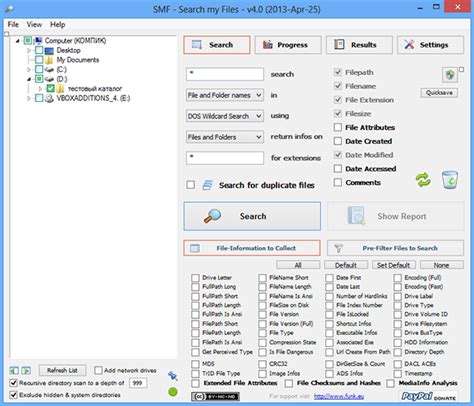Screen dimensions: 474x406
Task: Toggle Add network drives checkbox
Action: pyautogui.click(x=98, y=370)
